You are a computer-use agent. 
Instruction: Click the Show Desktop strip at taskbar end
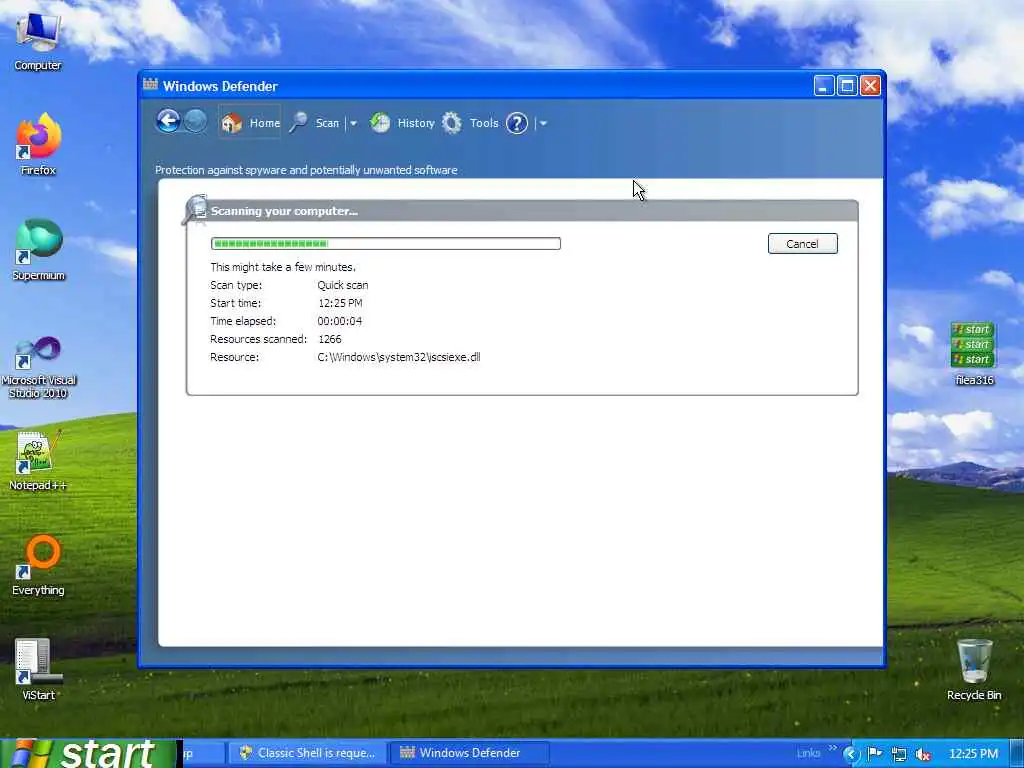pyautogui.click(x=1017, y=754)
